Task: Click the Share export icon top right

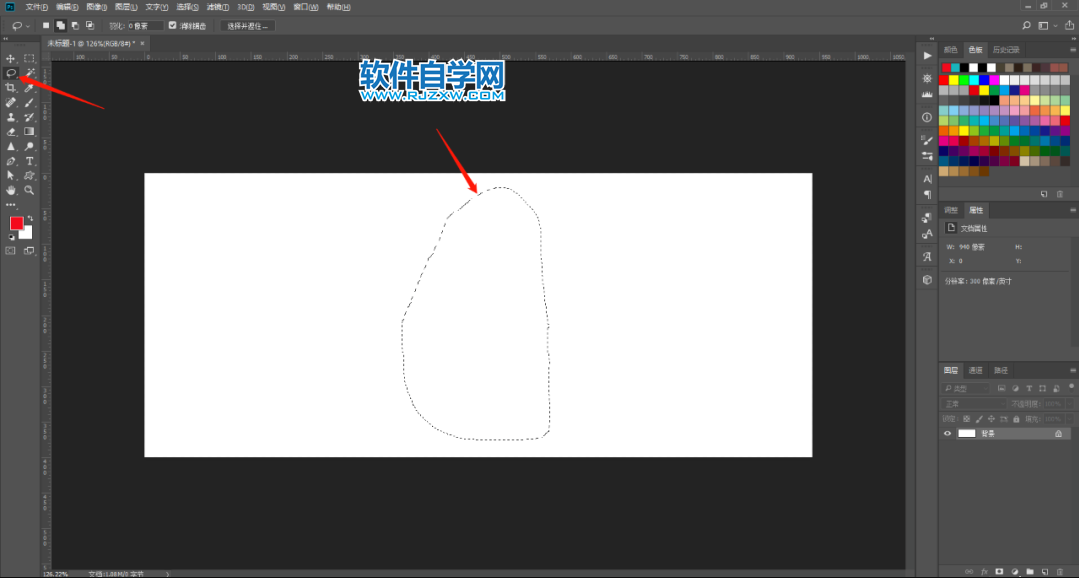Action: coord(1067,25)
